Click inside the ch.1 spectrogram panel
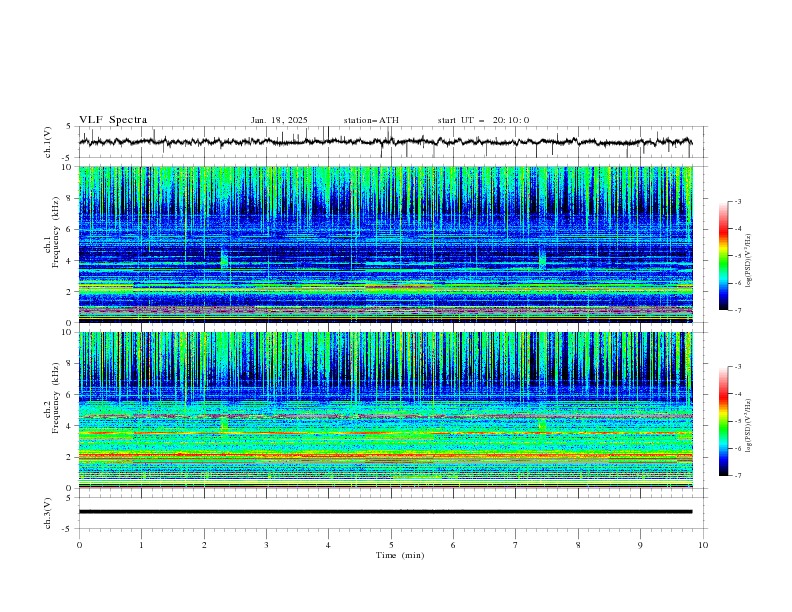 coord(385,244)
